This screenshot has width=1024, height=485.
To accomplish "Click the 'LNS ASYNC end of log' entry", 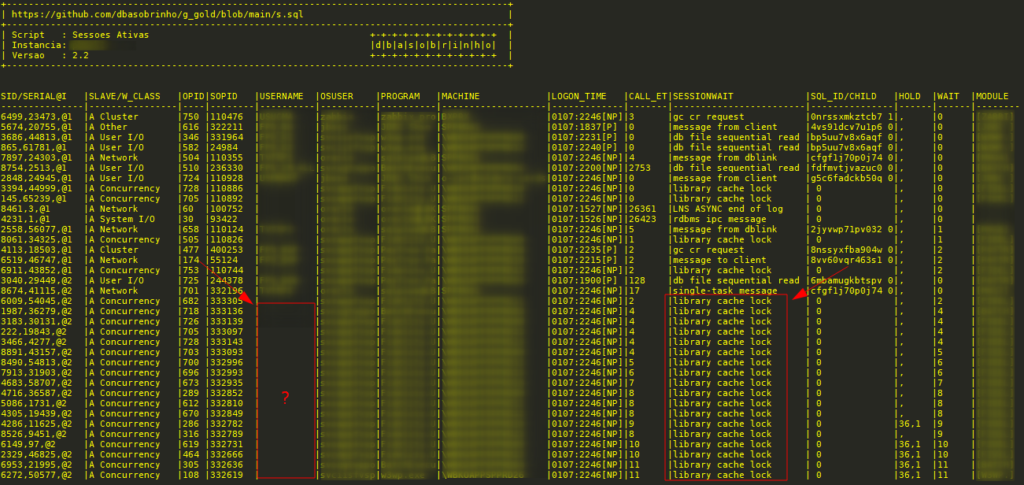I will (x=722, y=208).
